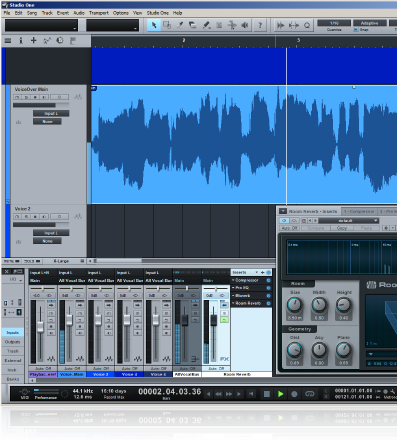Open the Song menu
Image resolution: width=397 pixels, height=441 pixels.
point(32,13)
